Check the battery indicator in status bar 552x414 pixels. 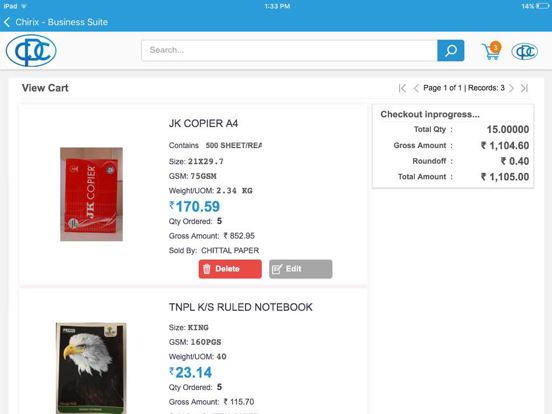click(x=542, y=6)
